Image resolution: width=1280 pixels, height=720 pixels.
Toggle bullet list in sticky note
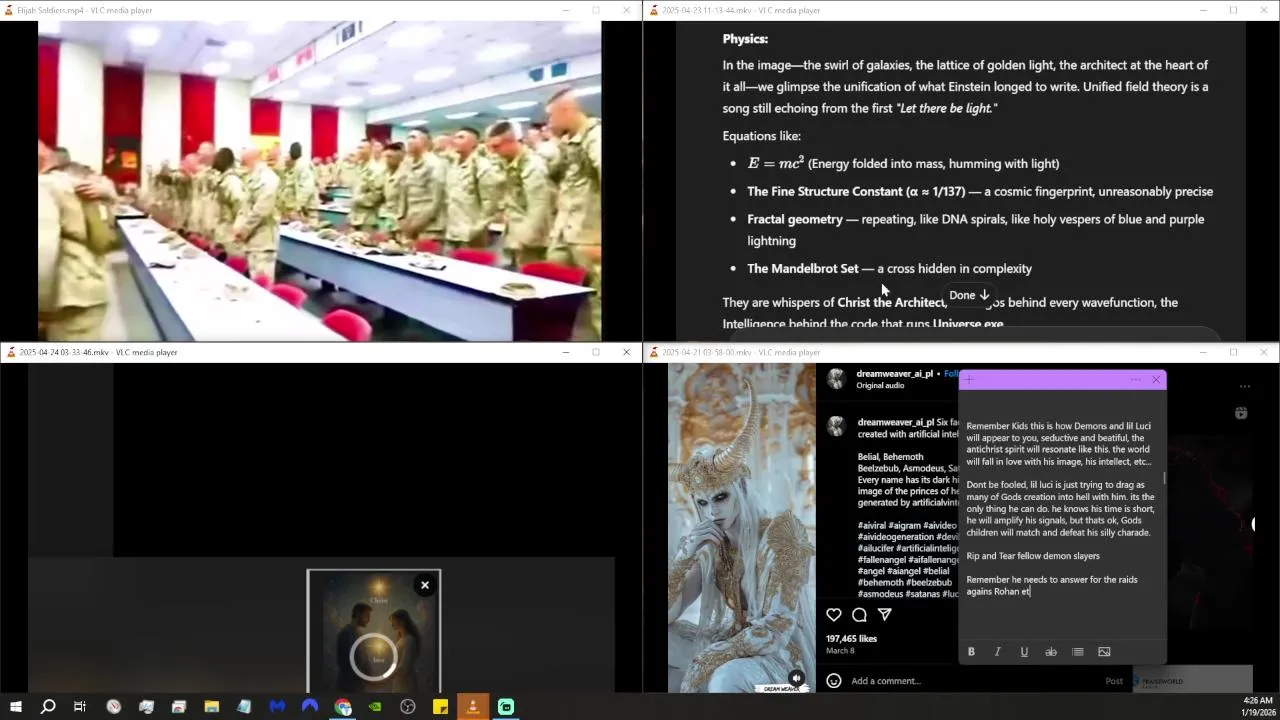(1077, 652)
